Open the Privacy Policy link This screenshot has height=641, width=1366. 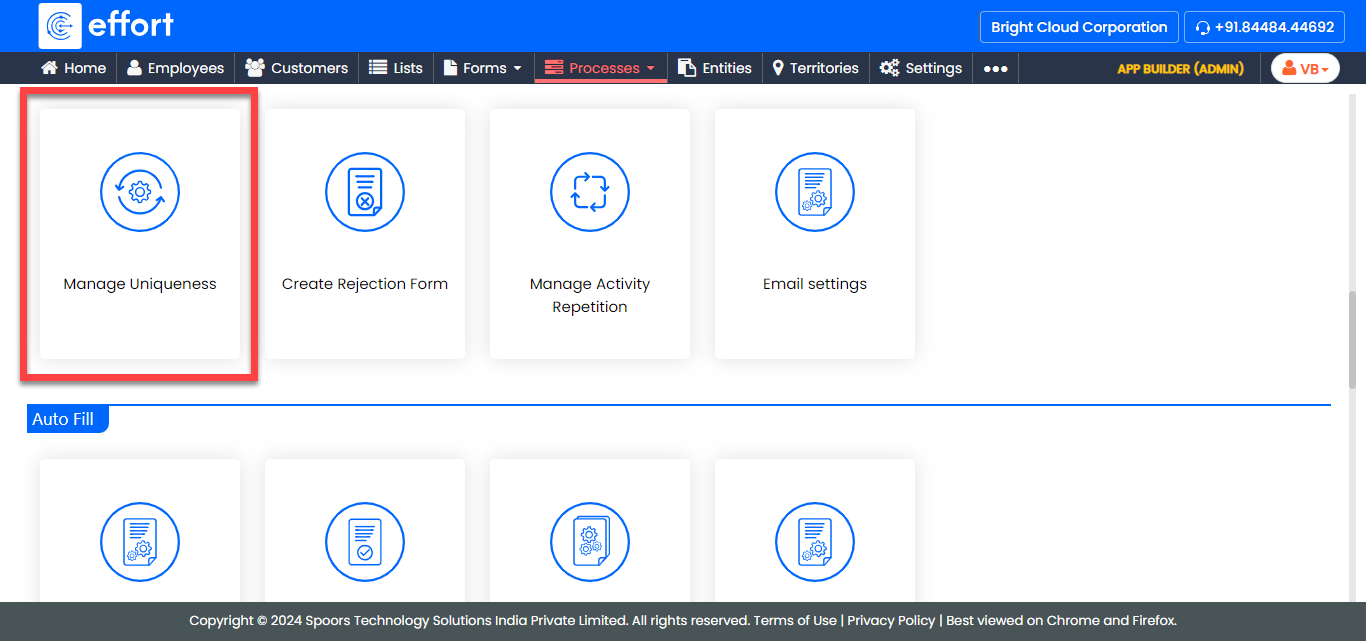[891, 620]
